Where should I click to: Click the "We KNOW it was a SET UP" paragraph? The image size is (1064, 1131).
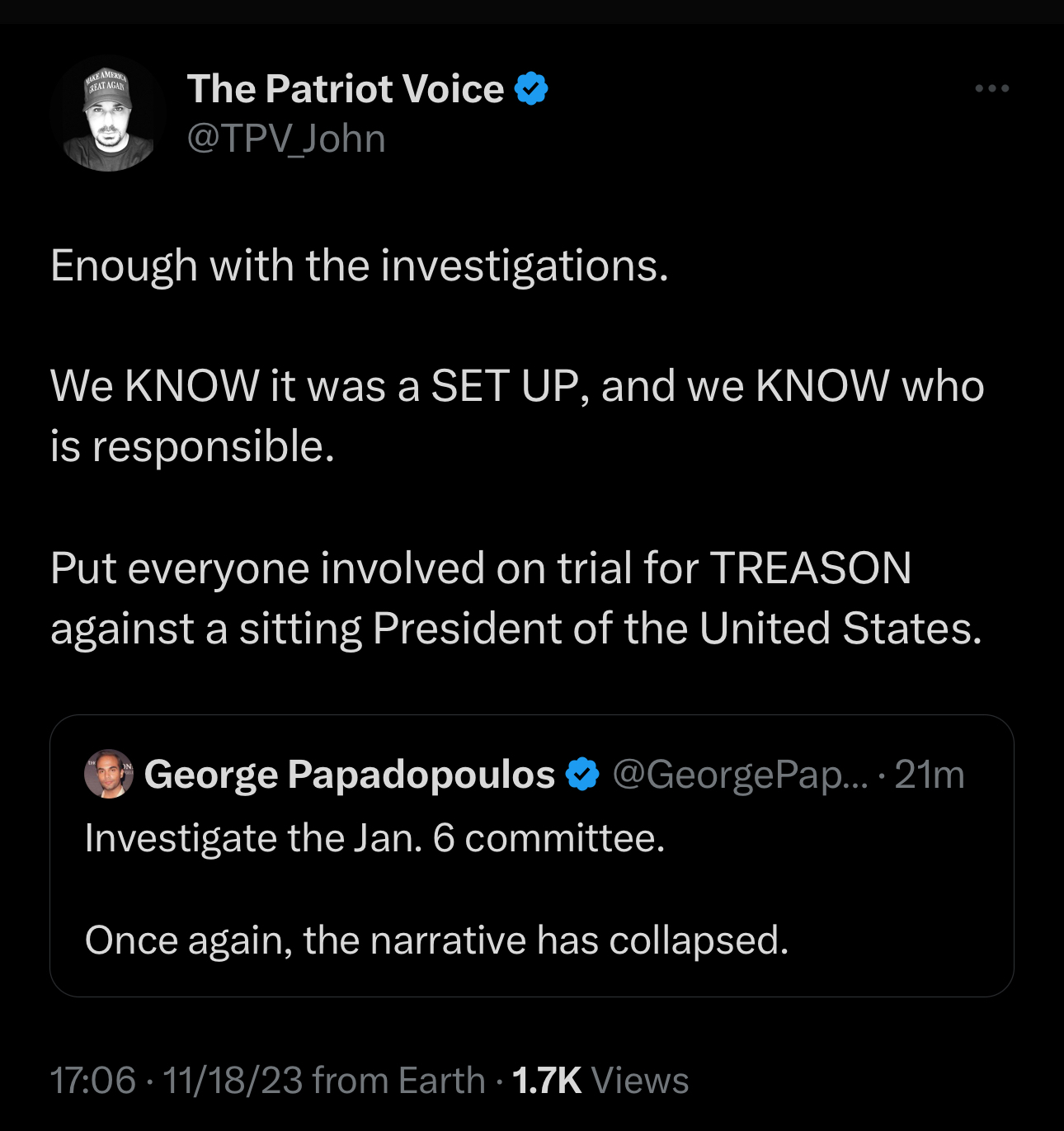coord(516,415)
